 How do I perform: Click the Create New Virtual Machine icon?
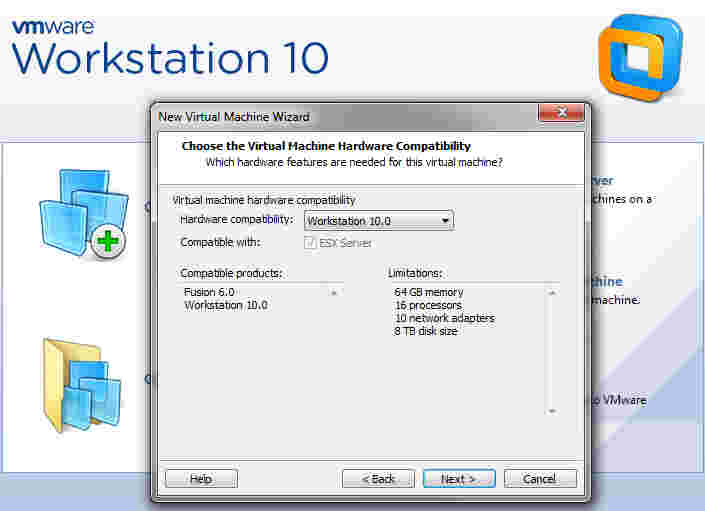tap(84, 215)
